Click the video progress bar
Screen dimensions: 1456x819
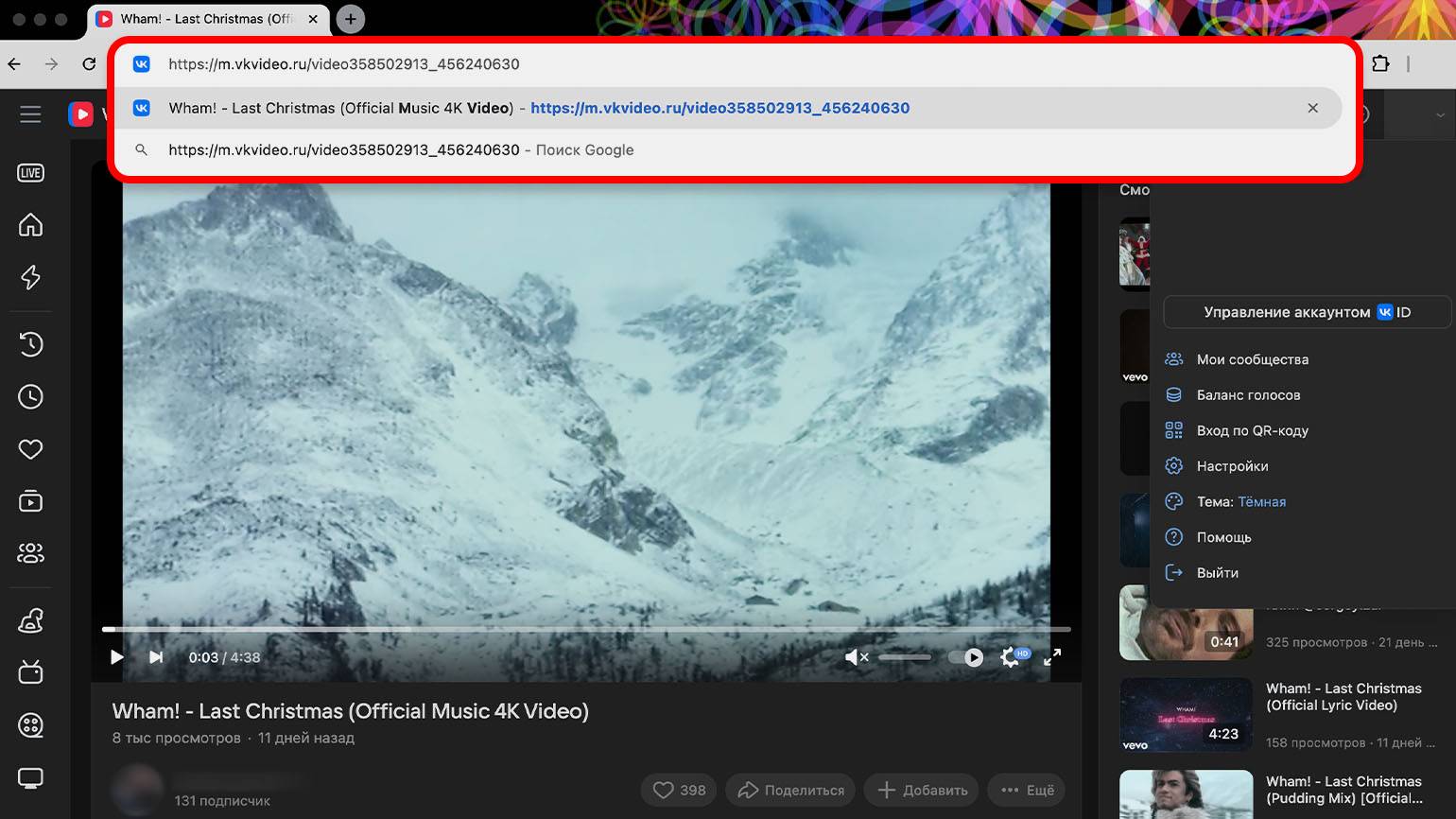586,629
